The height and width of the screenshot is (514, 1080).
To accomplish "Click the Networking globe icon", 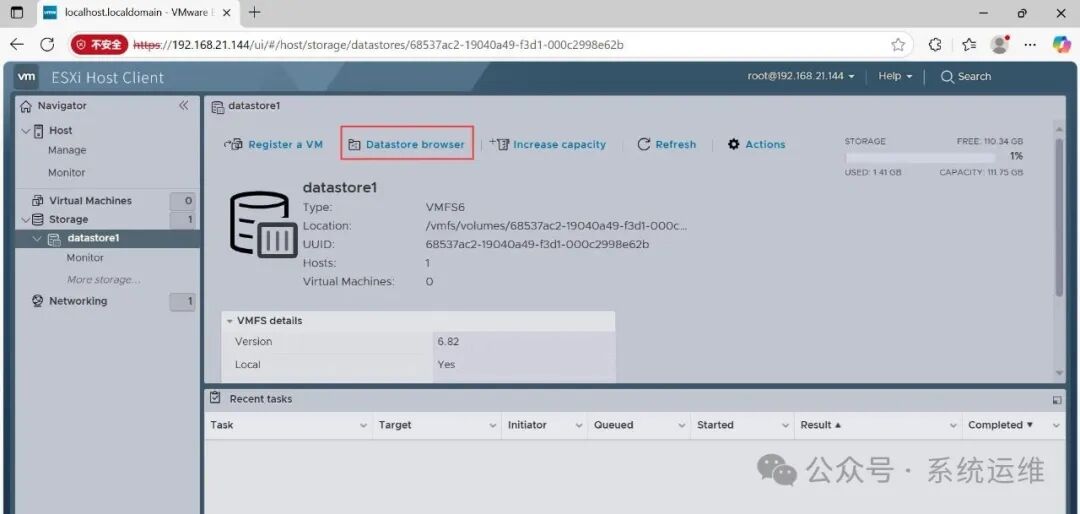I will point(38,301).
